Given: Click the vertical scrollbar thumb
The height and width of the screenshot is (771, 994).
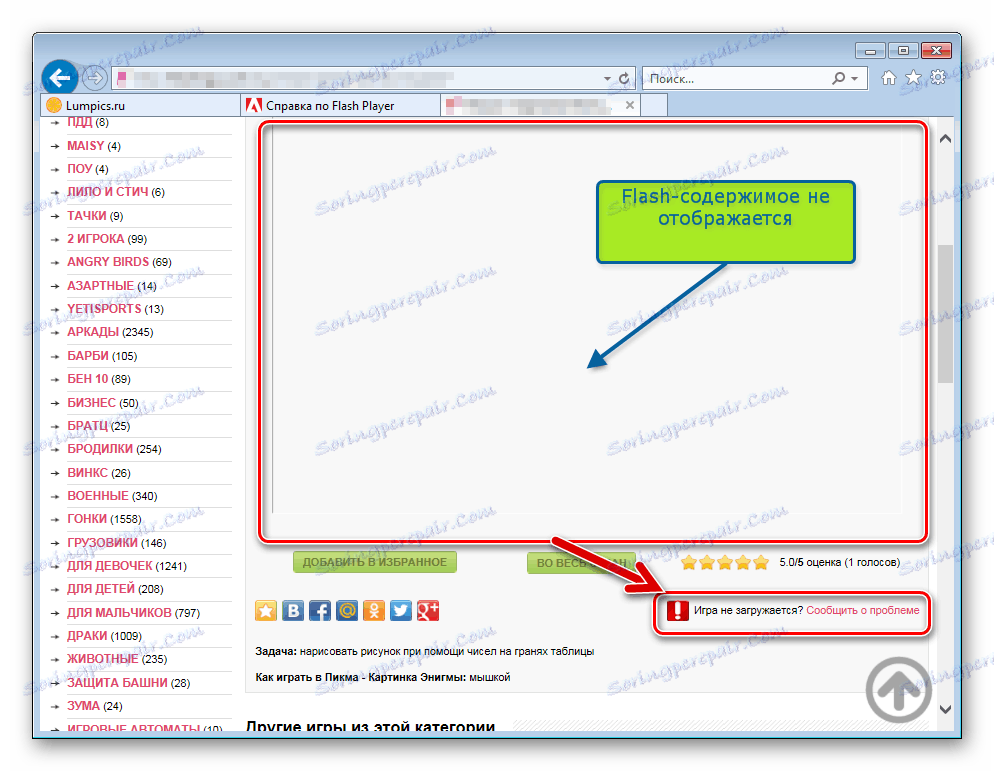Looking at the screenshot, I should [945, 313].
